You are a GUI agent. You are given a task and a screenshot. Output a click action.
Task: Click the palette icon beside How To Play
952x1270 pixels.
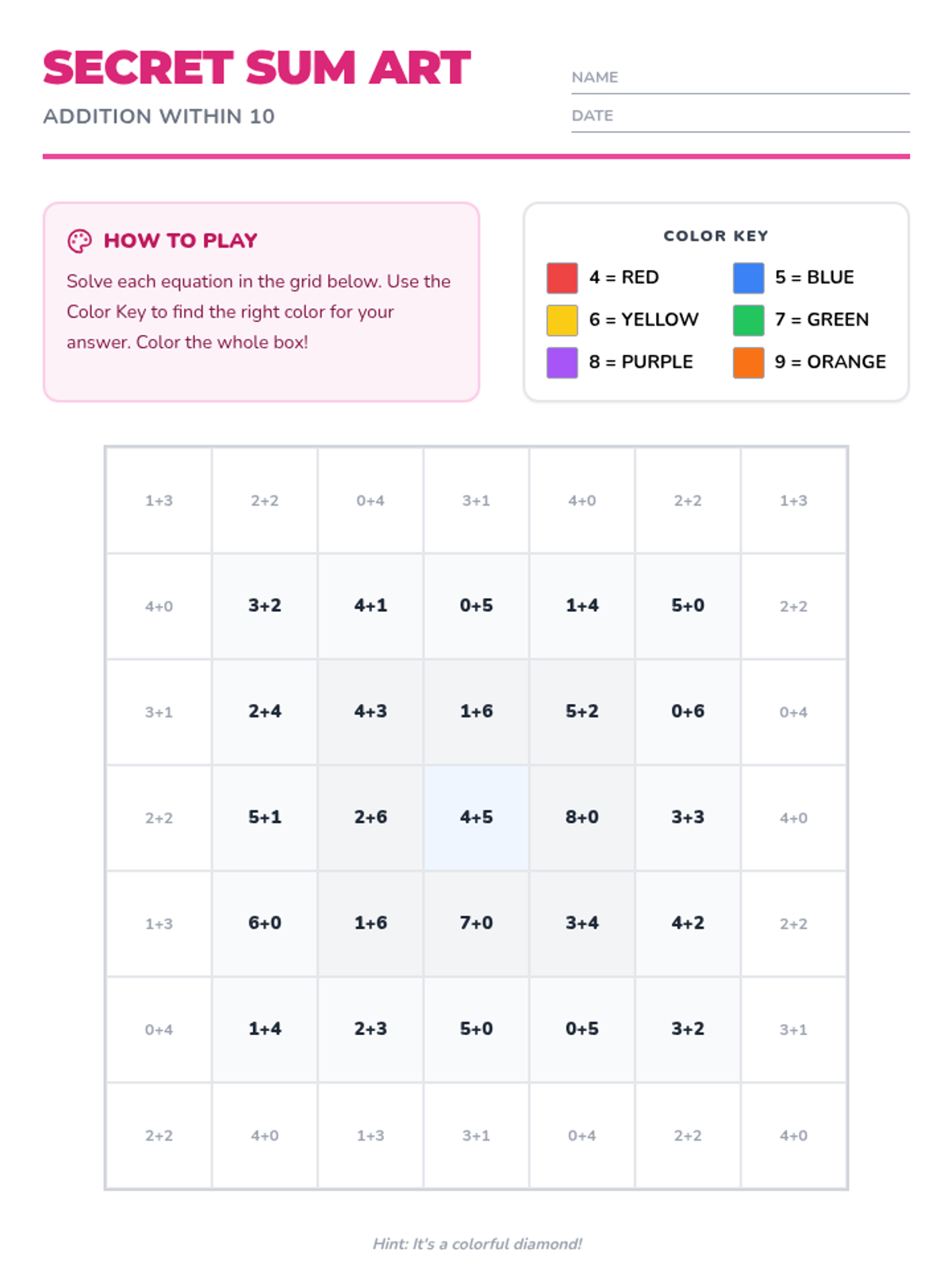pyautogui.click(x=79, y=241)
